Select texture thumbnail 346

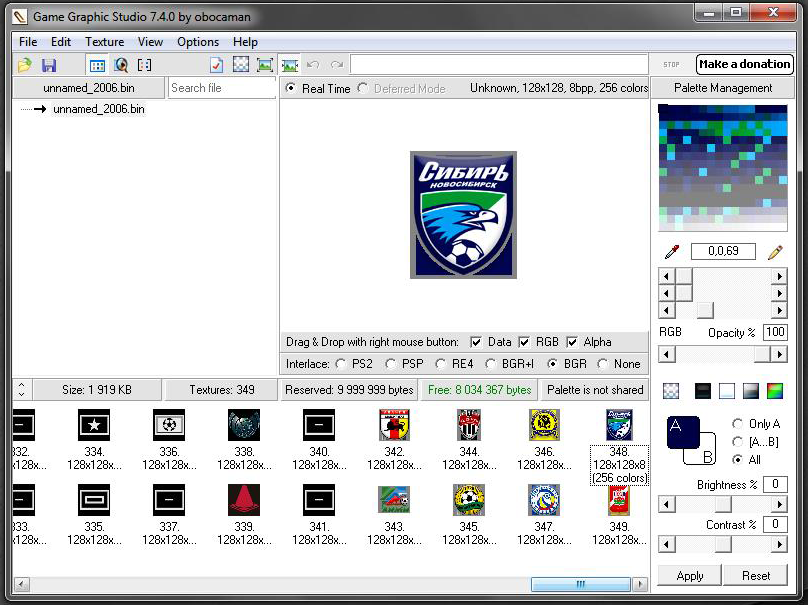pos(544,425)
